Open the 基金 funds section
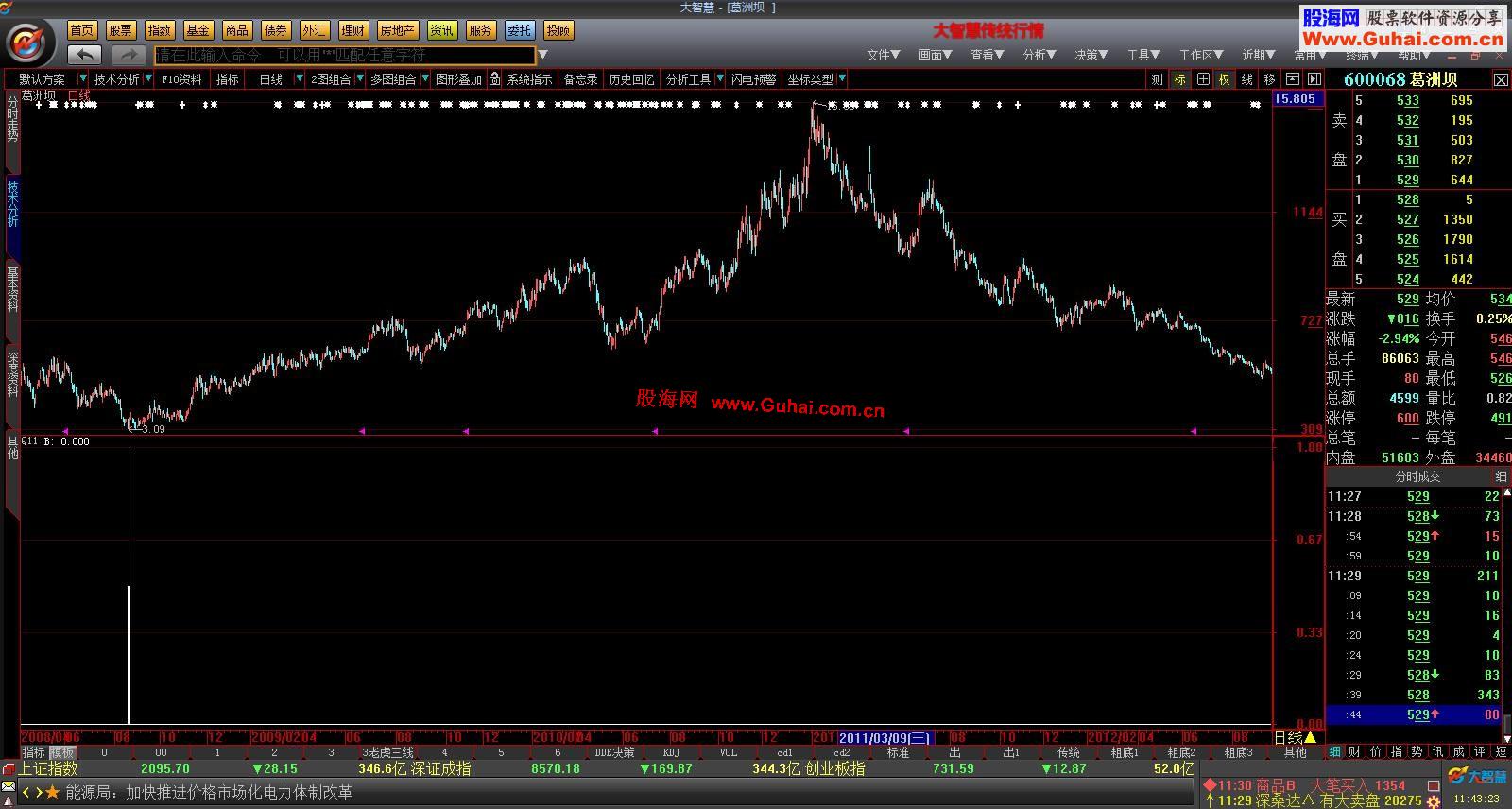 click(198, 30)
